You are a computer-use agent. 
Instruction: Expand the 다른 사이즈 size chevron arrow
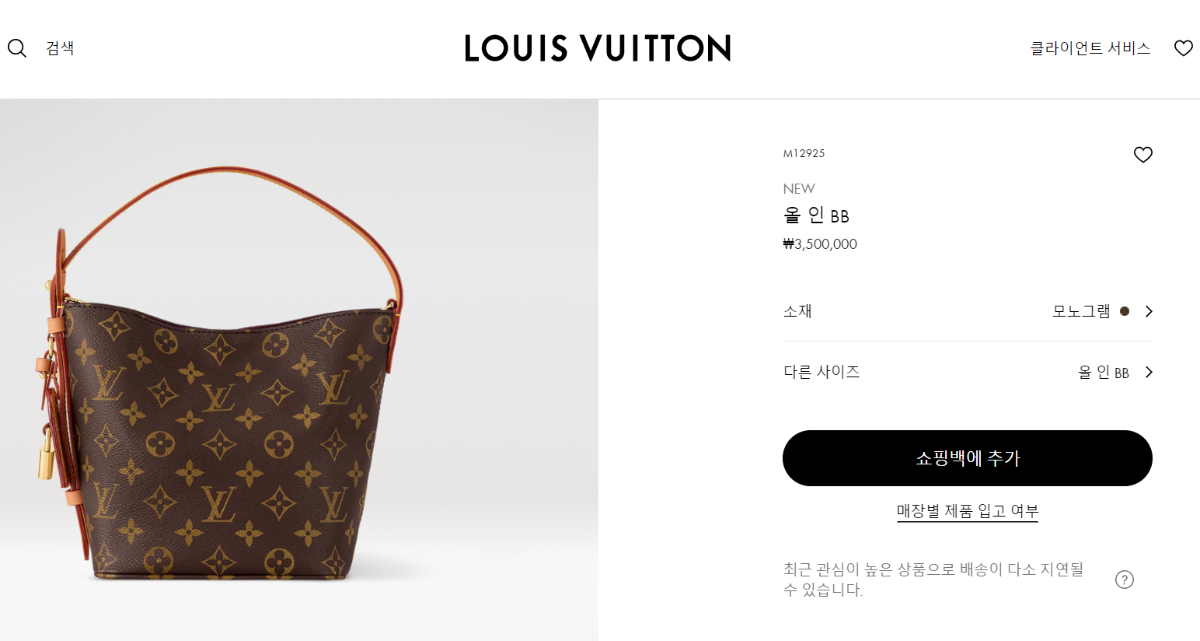(x=1148, y=372)
